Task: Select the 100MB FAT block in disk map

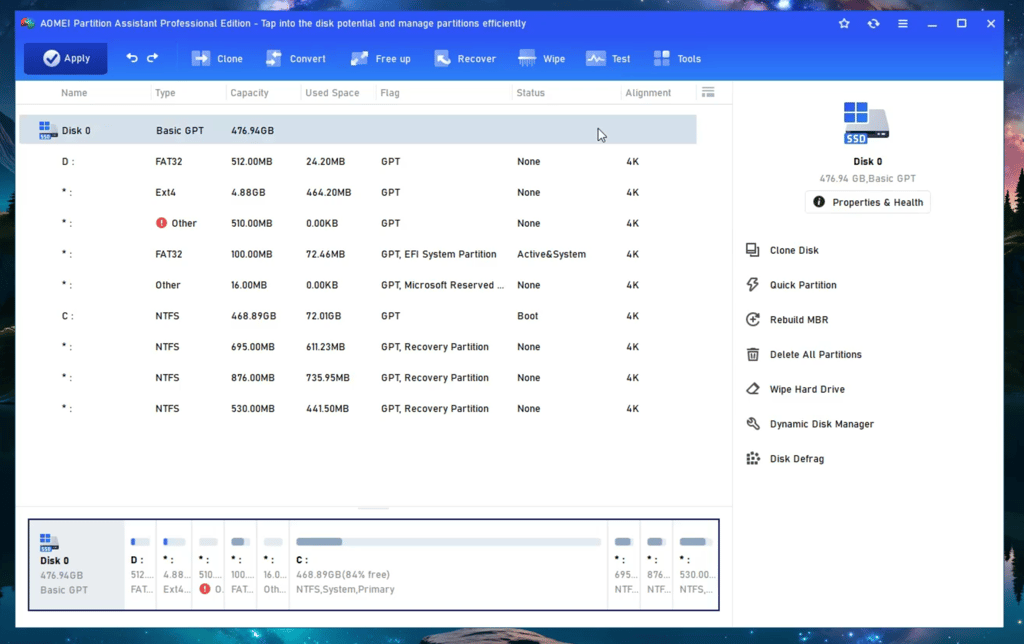Action: [x=241, y=565]
